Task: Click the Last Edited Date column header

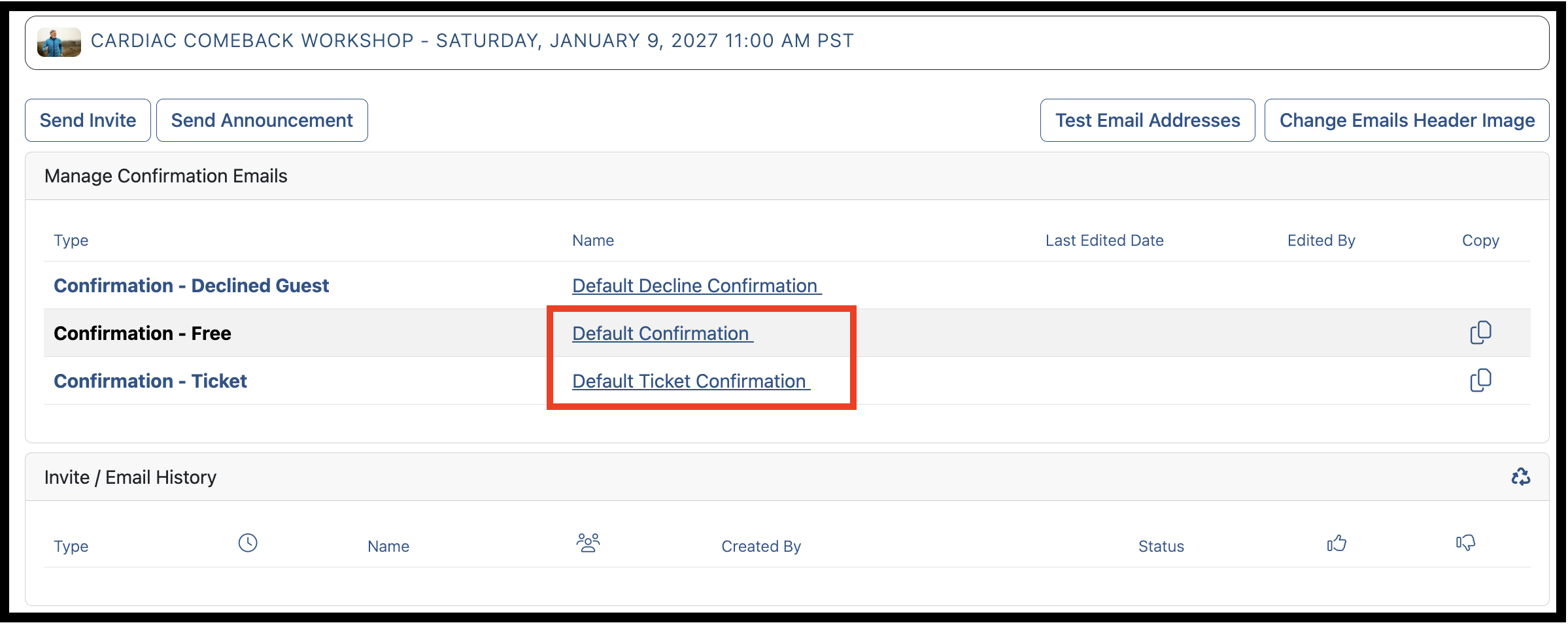Action: click(1104, 241)
